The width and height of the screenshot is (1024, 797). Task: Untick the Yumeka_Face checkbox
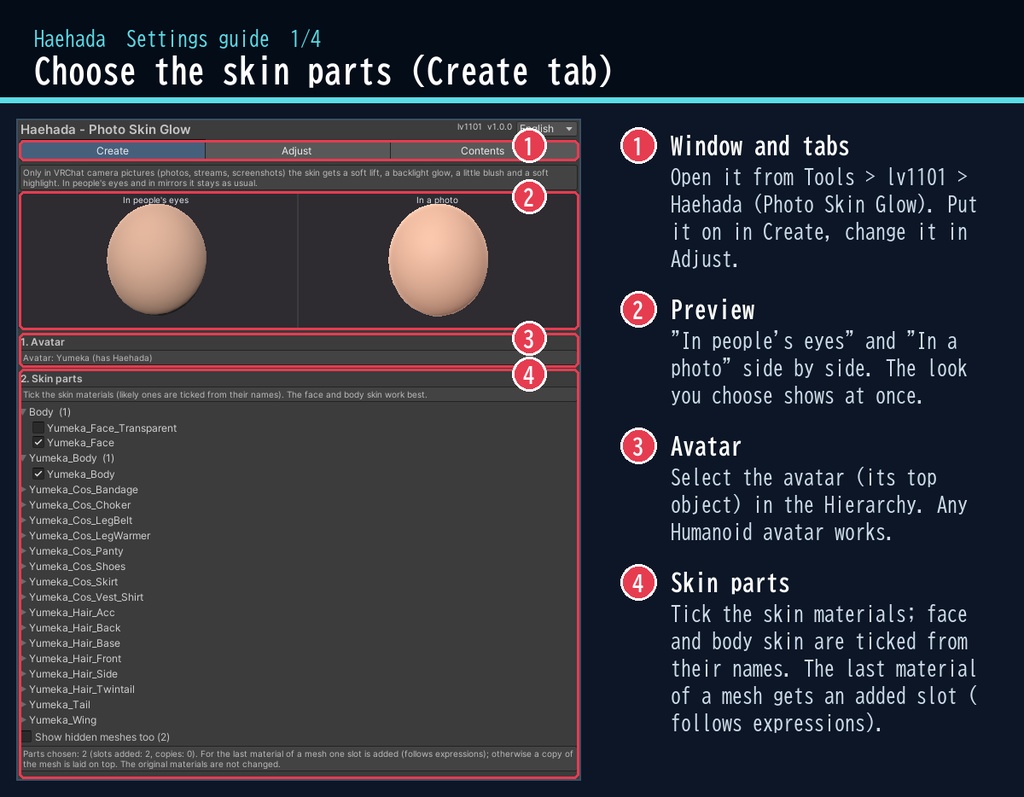[39, 442]
